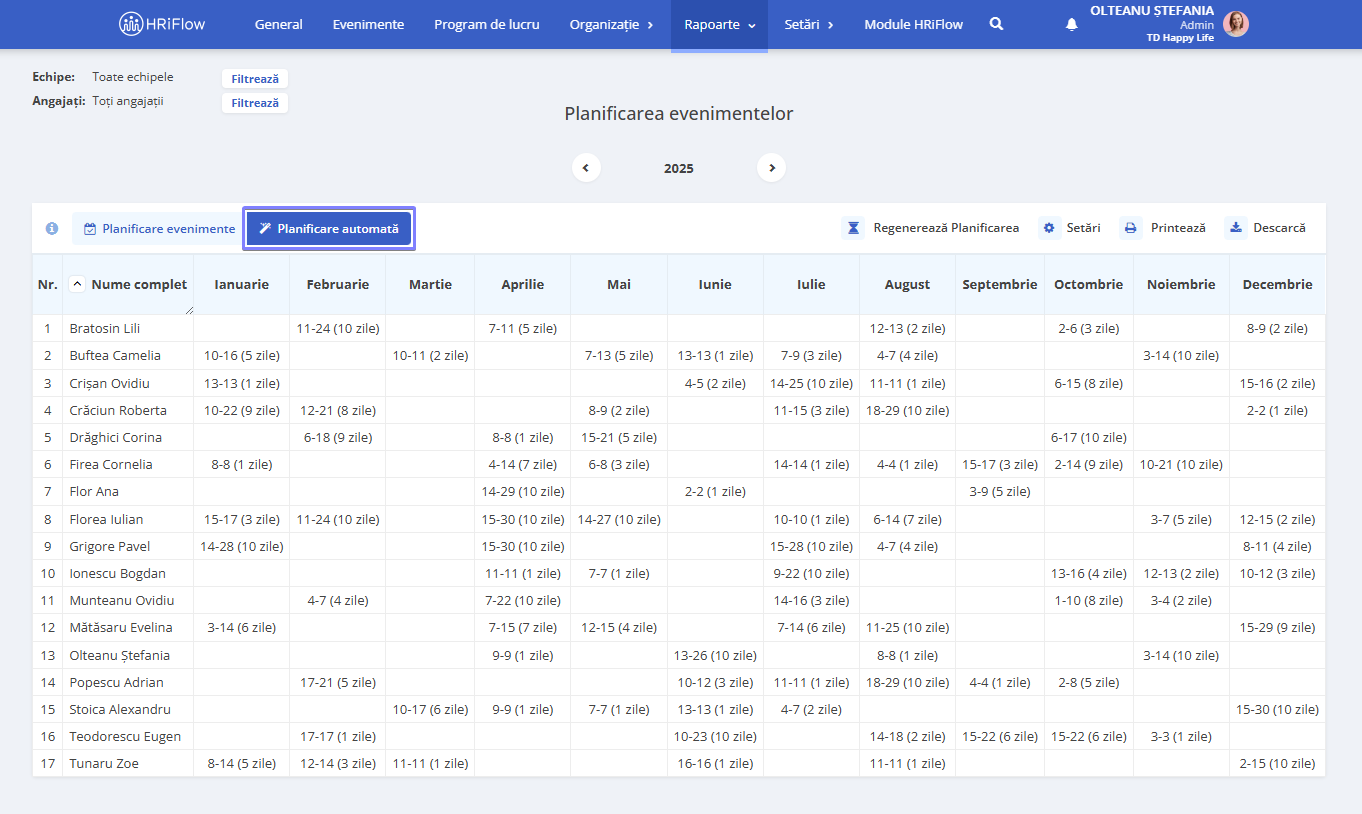The width and height of the screenshot is (1362, 814).
Task: Expand the Rapoarte dropdown
Action: tap(720, 25)
